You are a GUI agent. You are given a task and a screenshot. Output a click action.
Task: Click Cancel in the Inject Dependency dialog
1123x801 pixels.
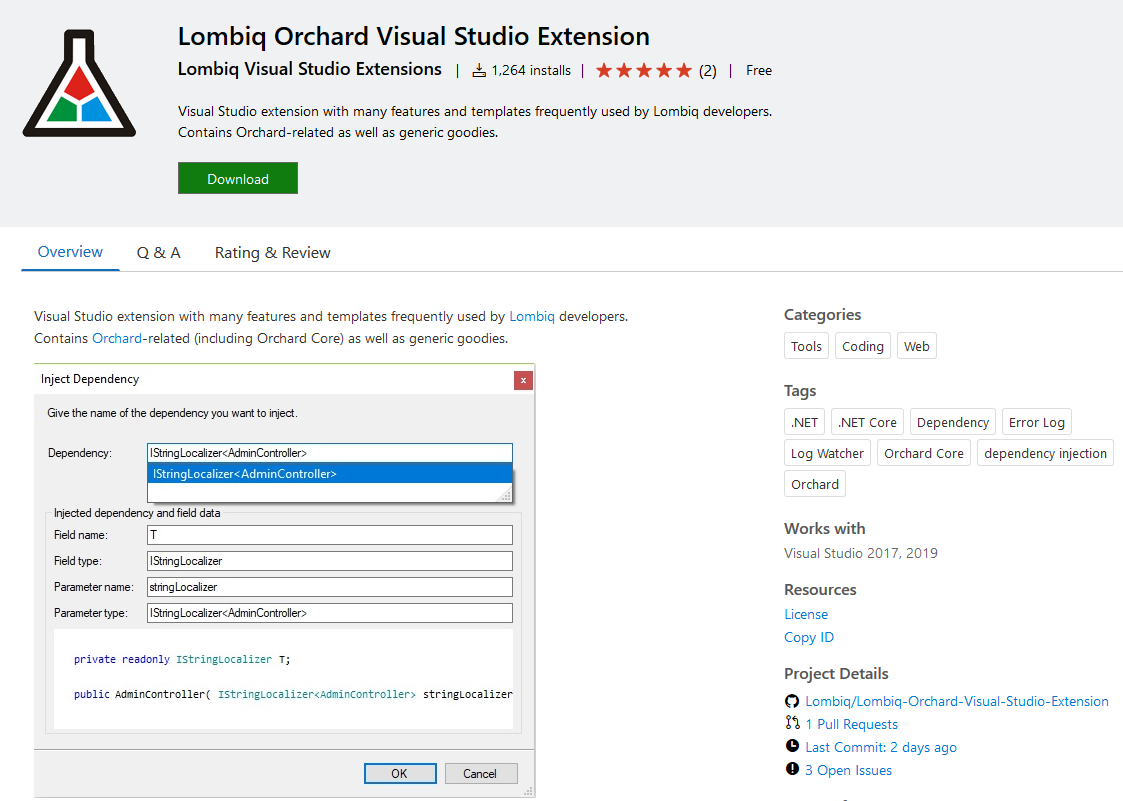[481, 774]
